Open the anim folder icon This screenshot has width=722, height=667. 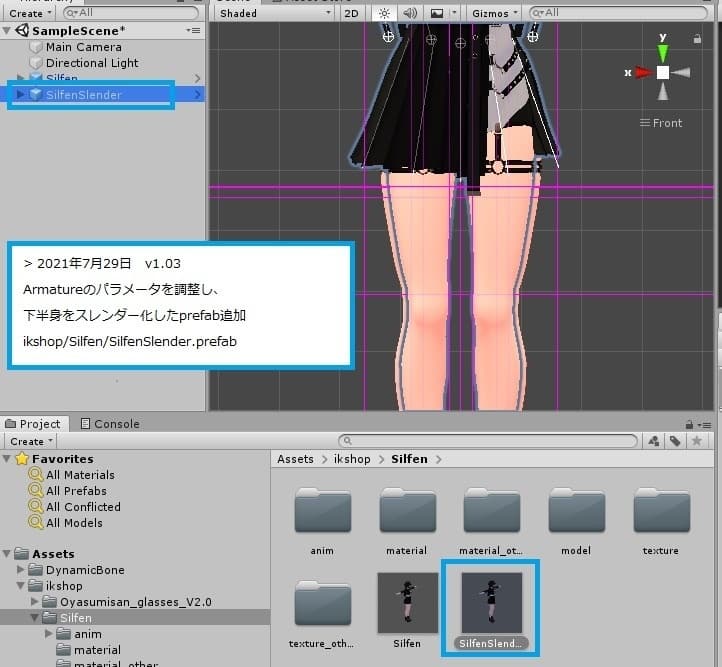(x=322, y=513)
